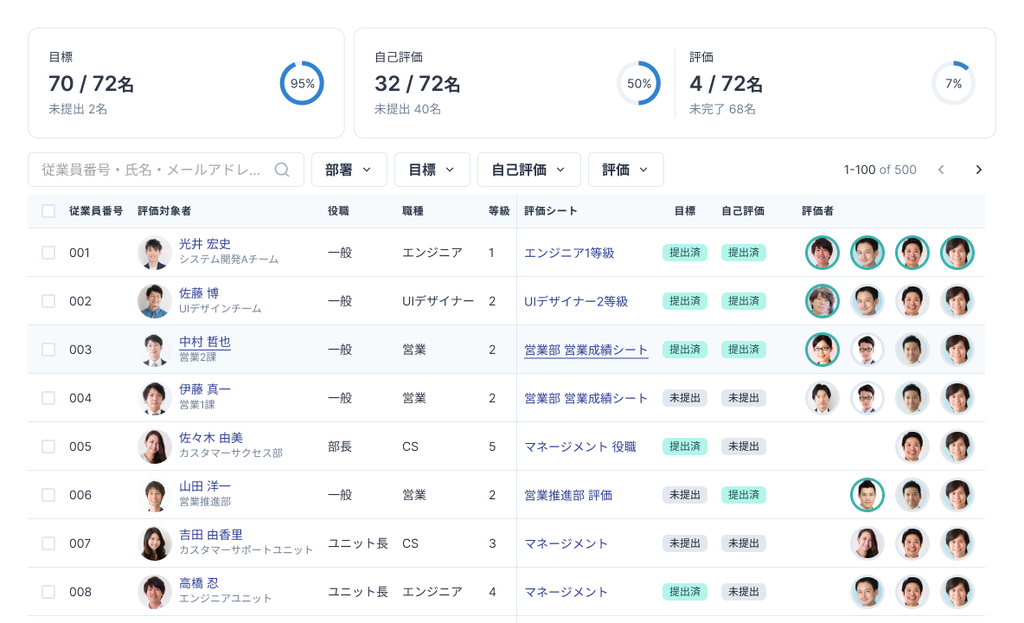This screenshot has height=623, width=1024.
Task: Click the 評価シート column header
Action: (550, 211)
